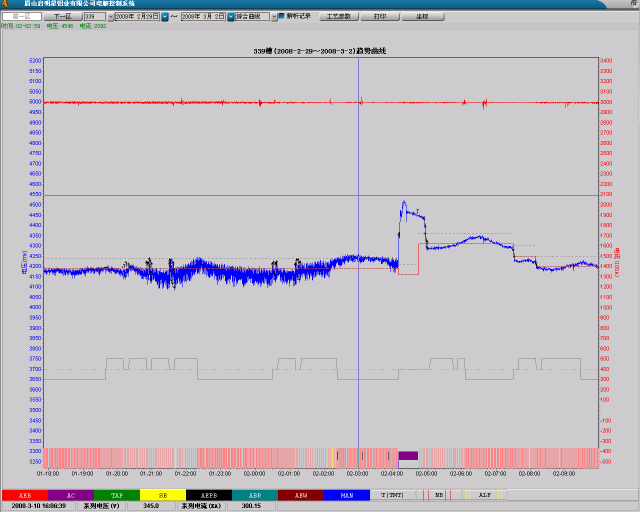Select the blue MAN legend swatch
The width and height of the screenshot is (640, 512).
[x=346, y=495]
